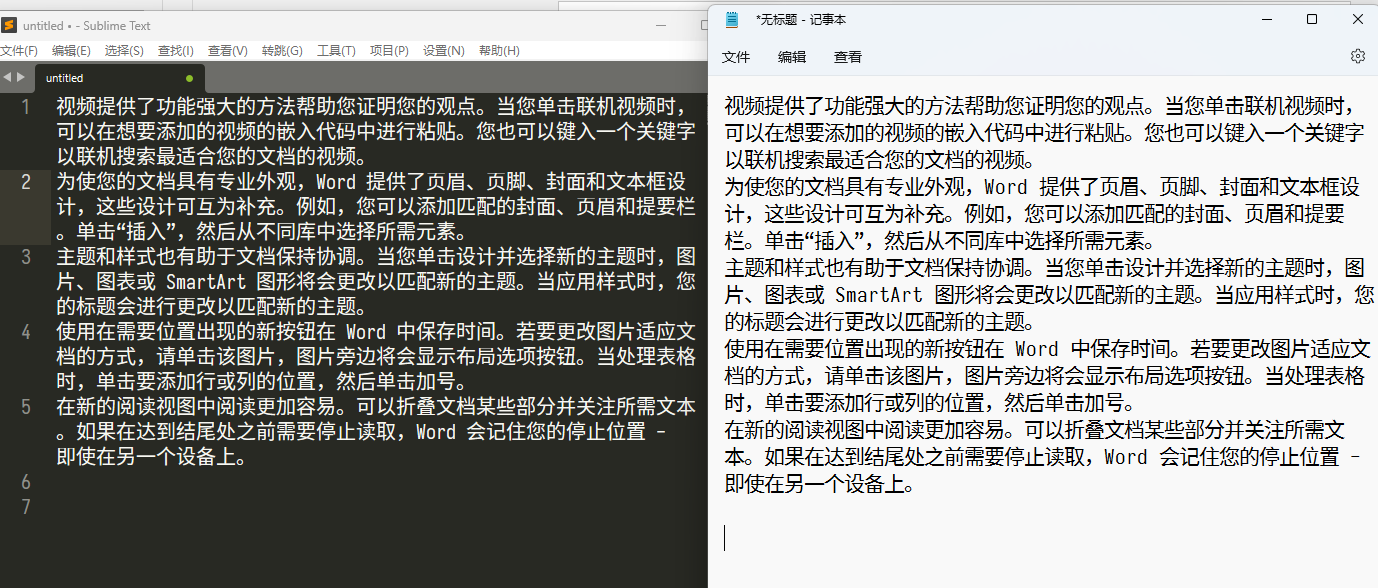Image resolution: width=1378 pixels, height=588 pixels.
Task: Click "使用在需要位置出现的新按钮在" in Sublime editor
Action: coord(196,332)
